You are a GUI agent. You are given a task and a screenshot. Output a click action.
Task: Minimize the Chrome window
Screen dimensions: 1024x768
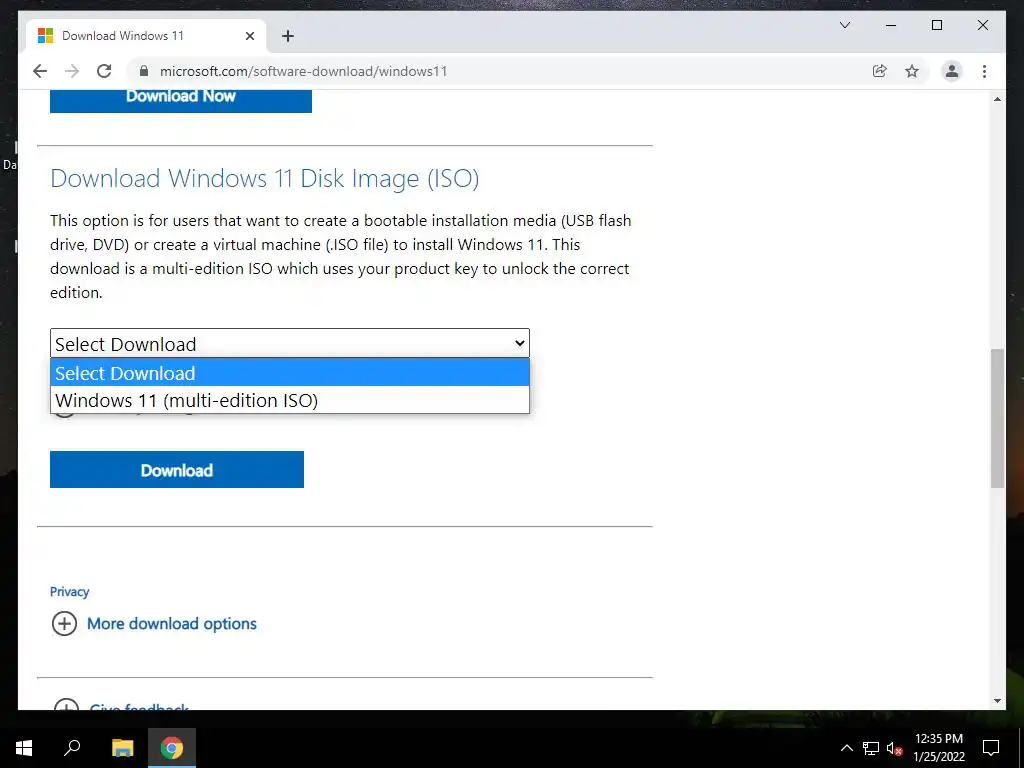(891, 25)
